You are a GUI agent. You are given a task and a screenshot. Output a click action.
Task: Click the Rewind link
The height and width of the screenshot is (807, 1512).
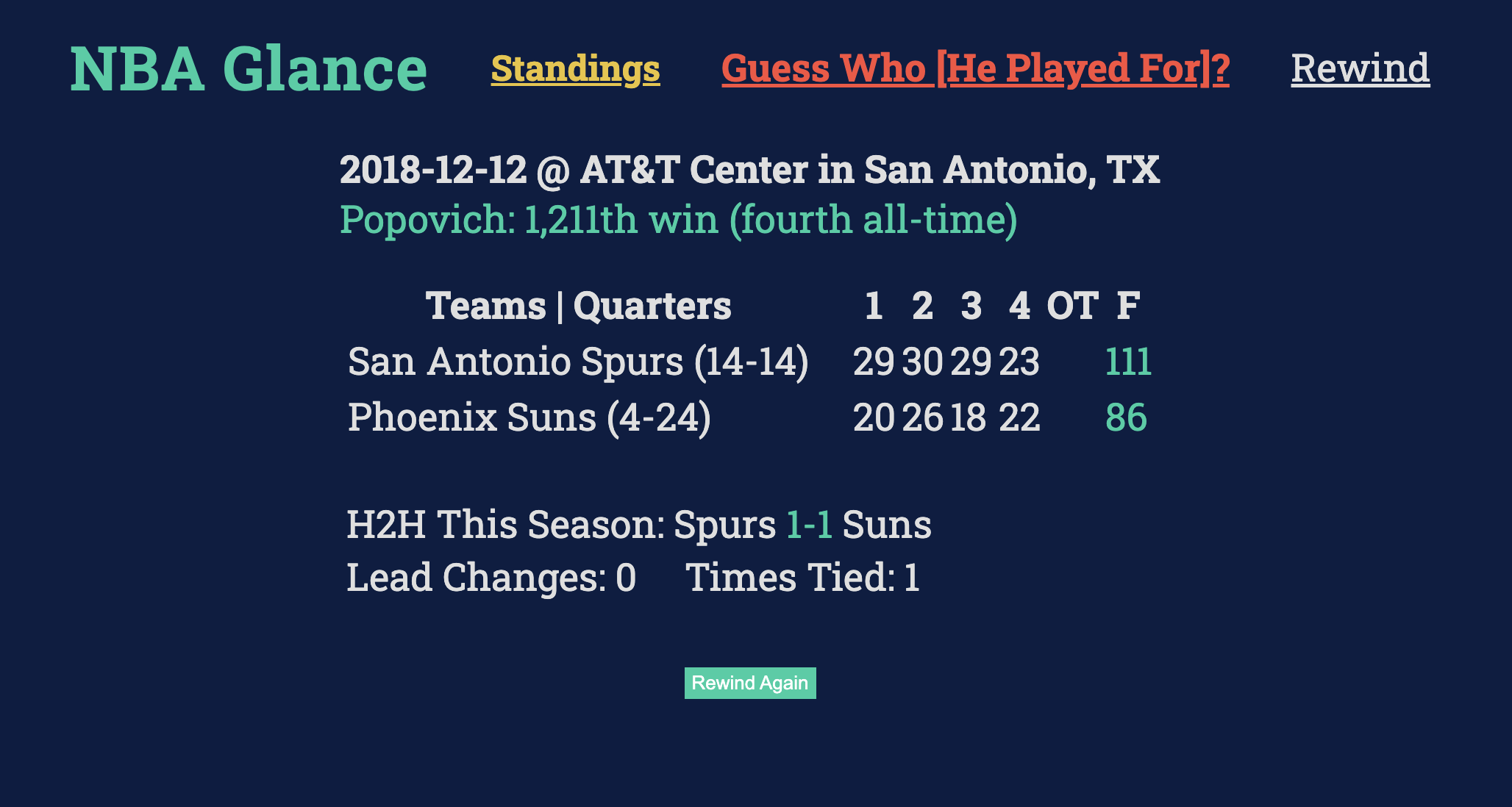[x=1360, y=70]
